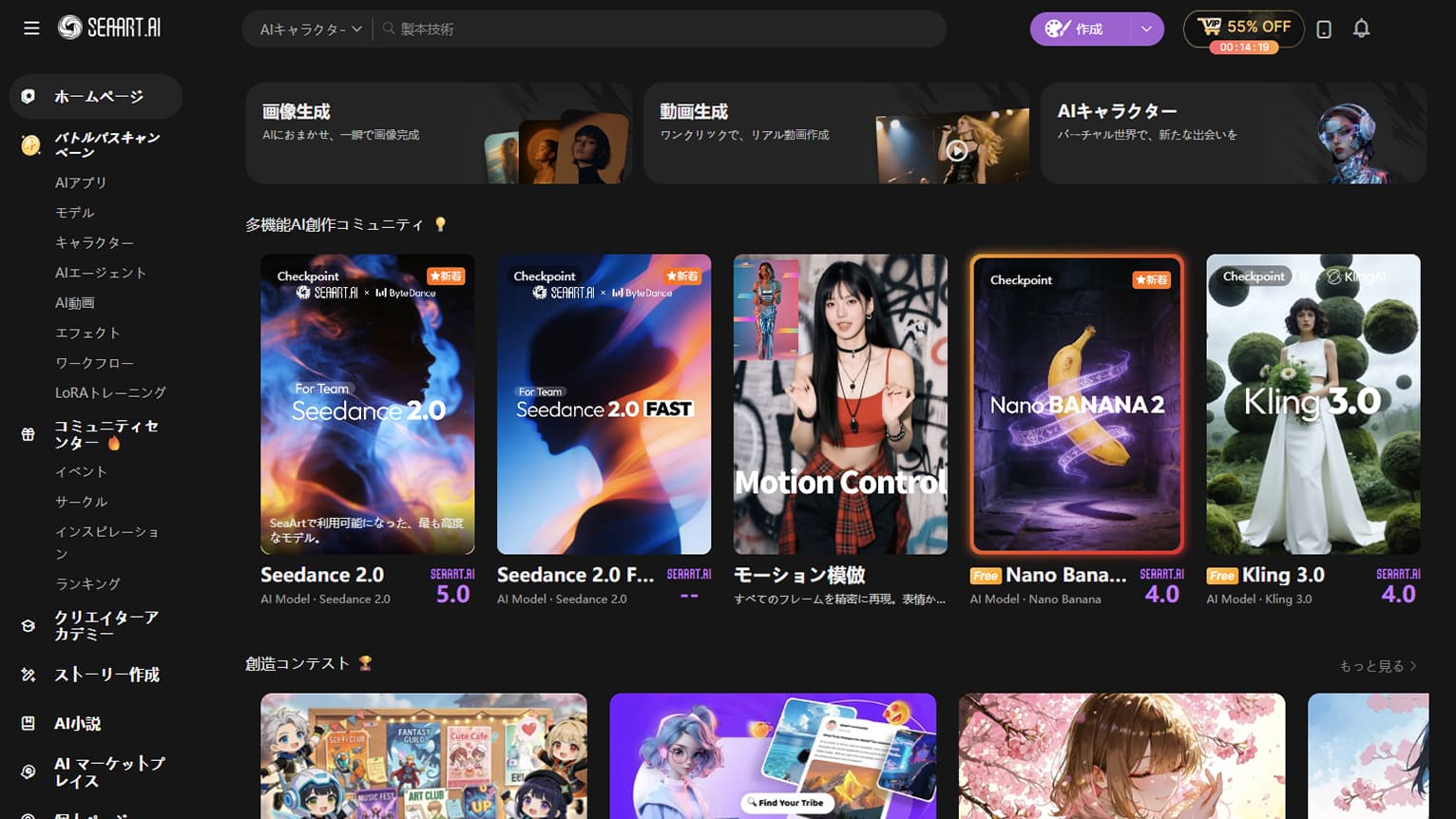Click the play icon on 動画生成 card
The image size is (1456, 819).
click(x=957, y=150)
